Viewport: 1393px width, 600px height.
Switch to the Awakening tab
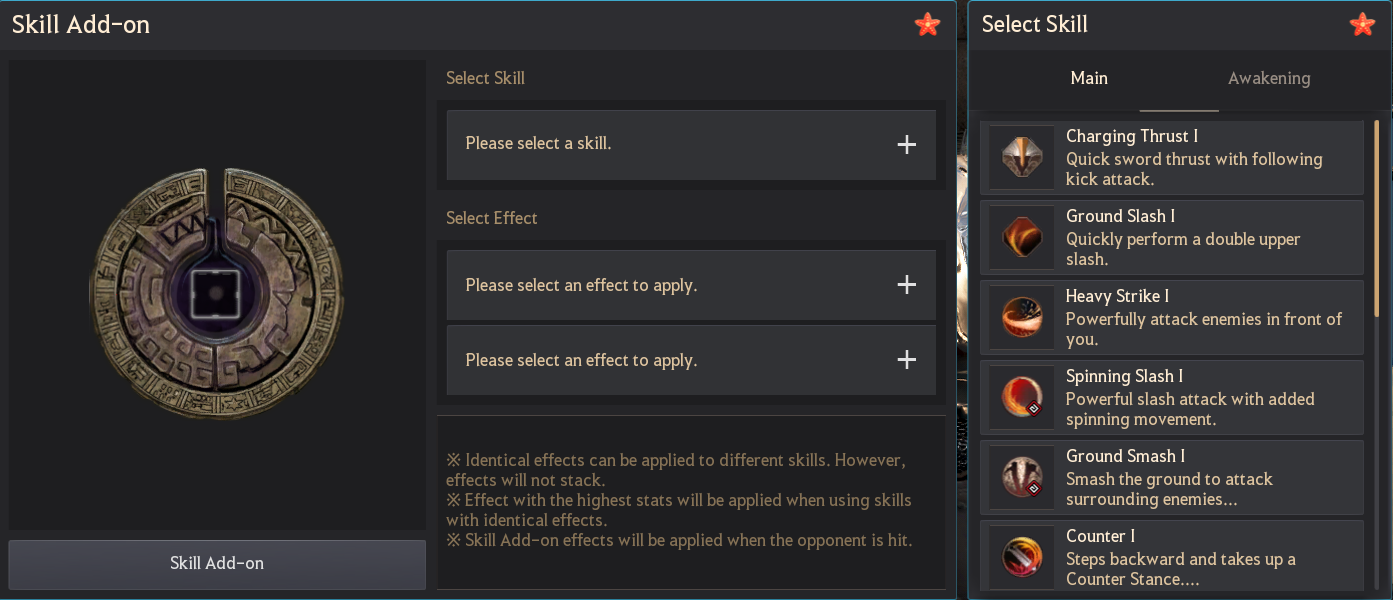(x=1269, y=78)
